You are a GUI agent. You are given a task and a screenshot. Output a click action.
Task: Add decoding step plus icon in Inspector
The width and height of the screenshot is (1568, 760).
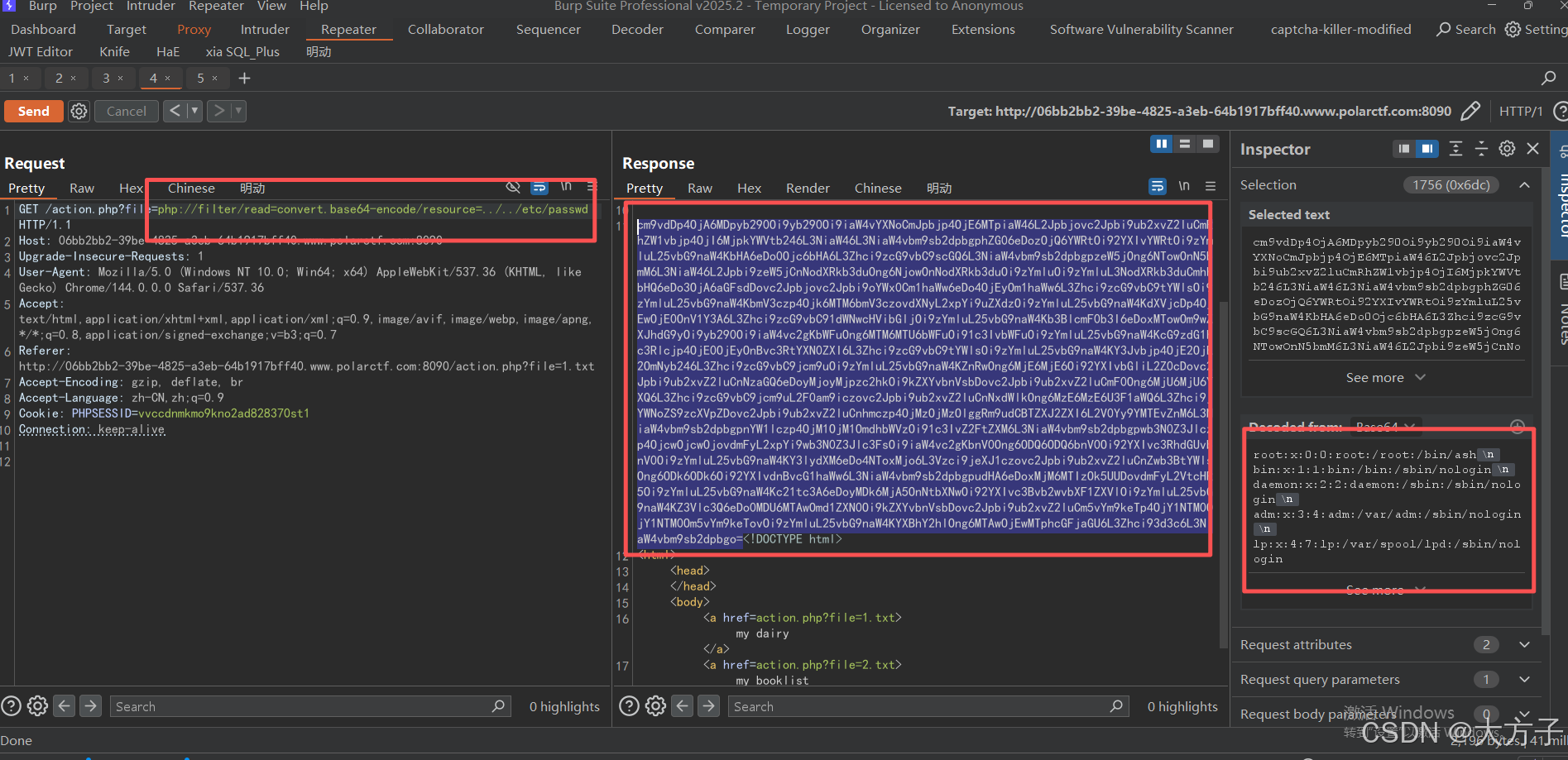pyautogui.click(x=1518, y=427)
